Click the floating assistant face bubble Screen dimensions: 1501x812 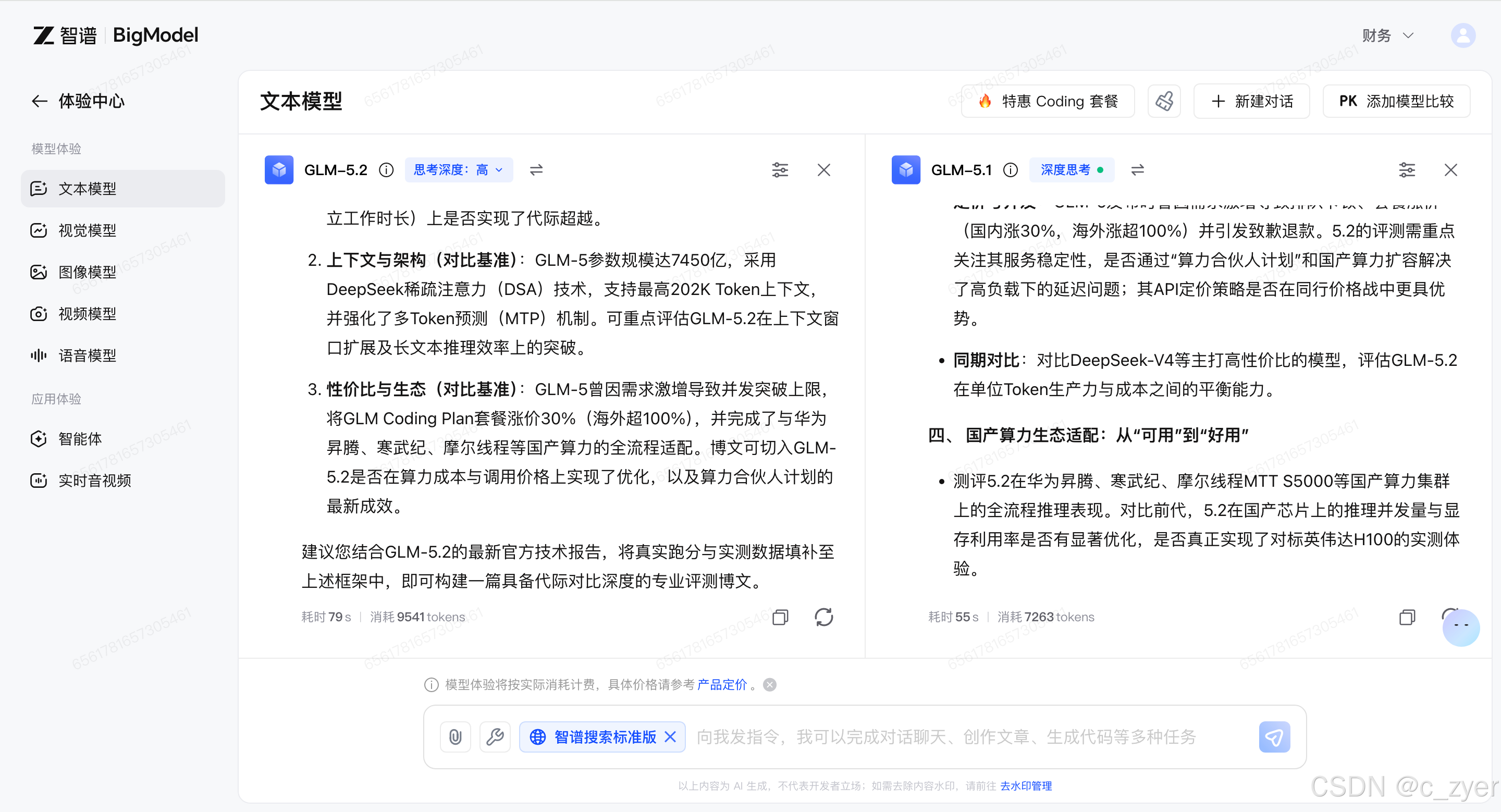1460,628
